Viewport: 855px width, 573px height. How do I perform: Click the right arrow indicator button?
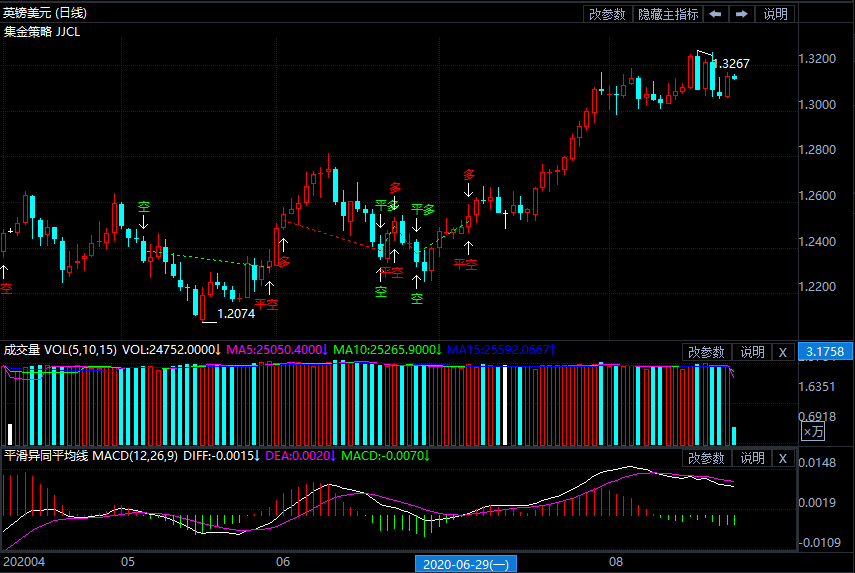[741, 14]
